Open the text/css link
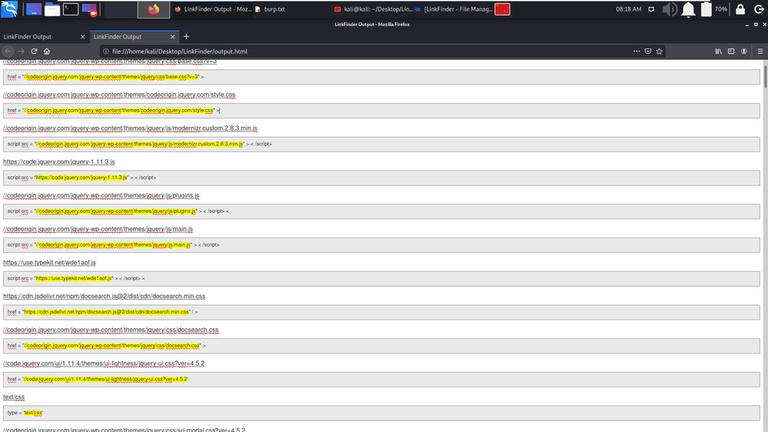 point(14,397)
